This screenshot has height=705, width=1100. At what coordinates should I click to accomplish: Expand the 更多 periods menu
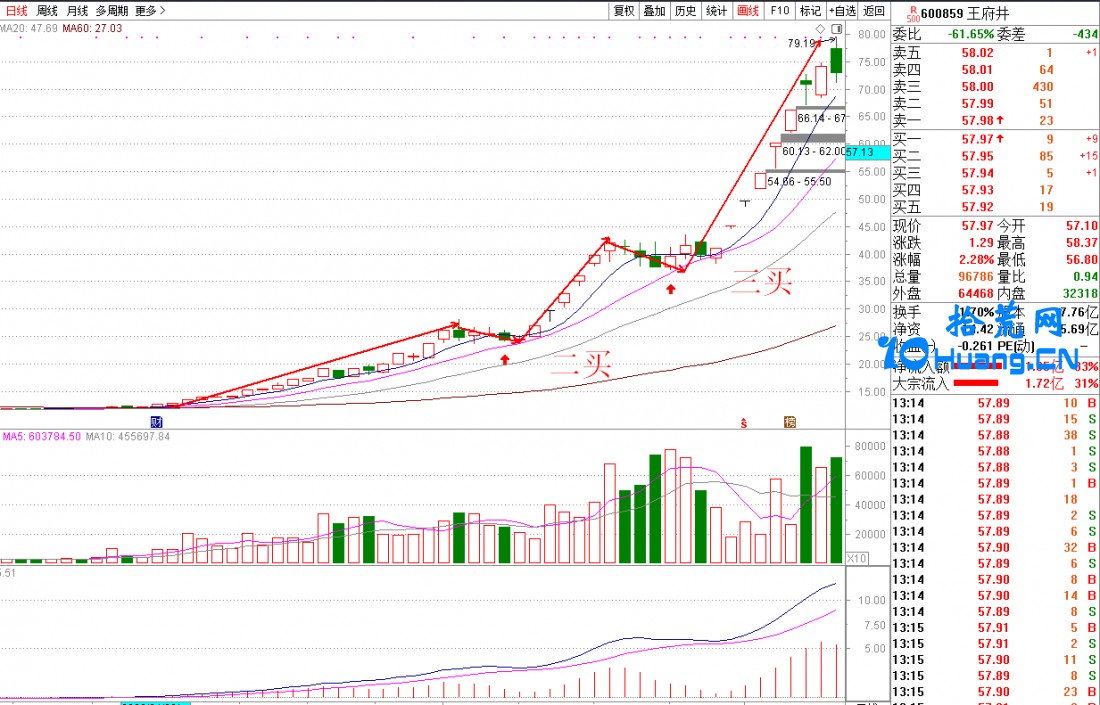tap(151, 11)
